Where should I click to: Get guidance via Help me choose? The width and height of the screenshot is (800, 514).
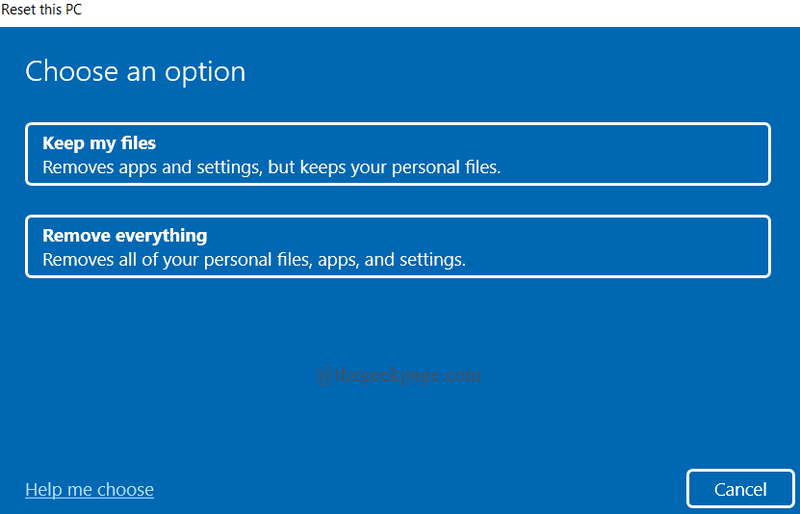pos(89,489)
